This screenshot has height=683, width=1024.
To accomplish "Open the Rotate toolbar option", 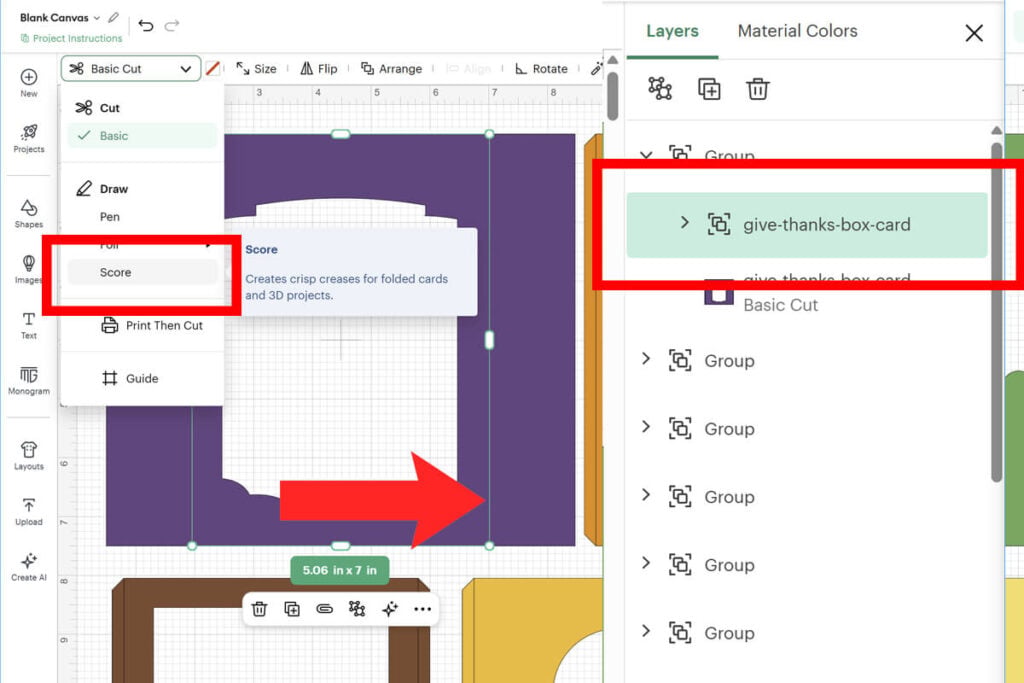I will [541, 69].
